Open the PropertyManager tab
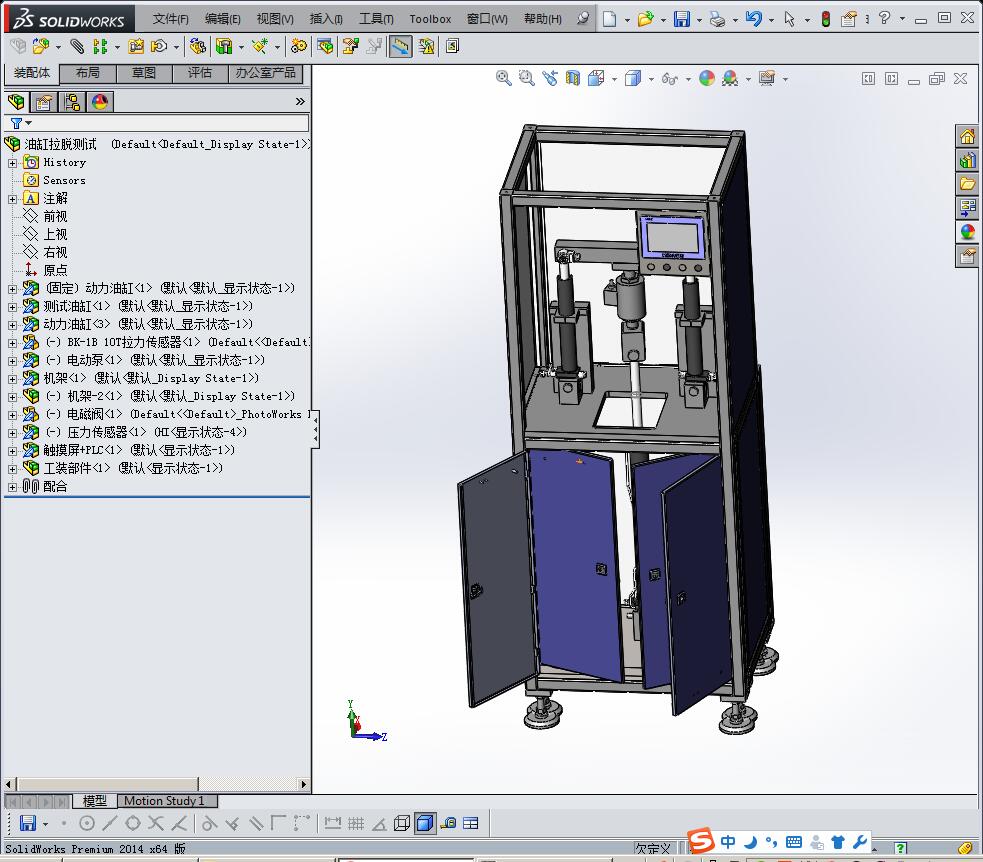 point(44,102)
